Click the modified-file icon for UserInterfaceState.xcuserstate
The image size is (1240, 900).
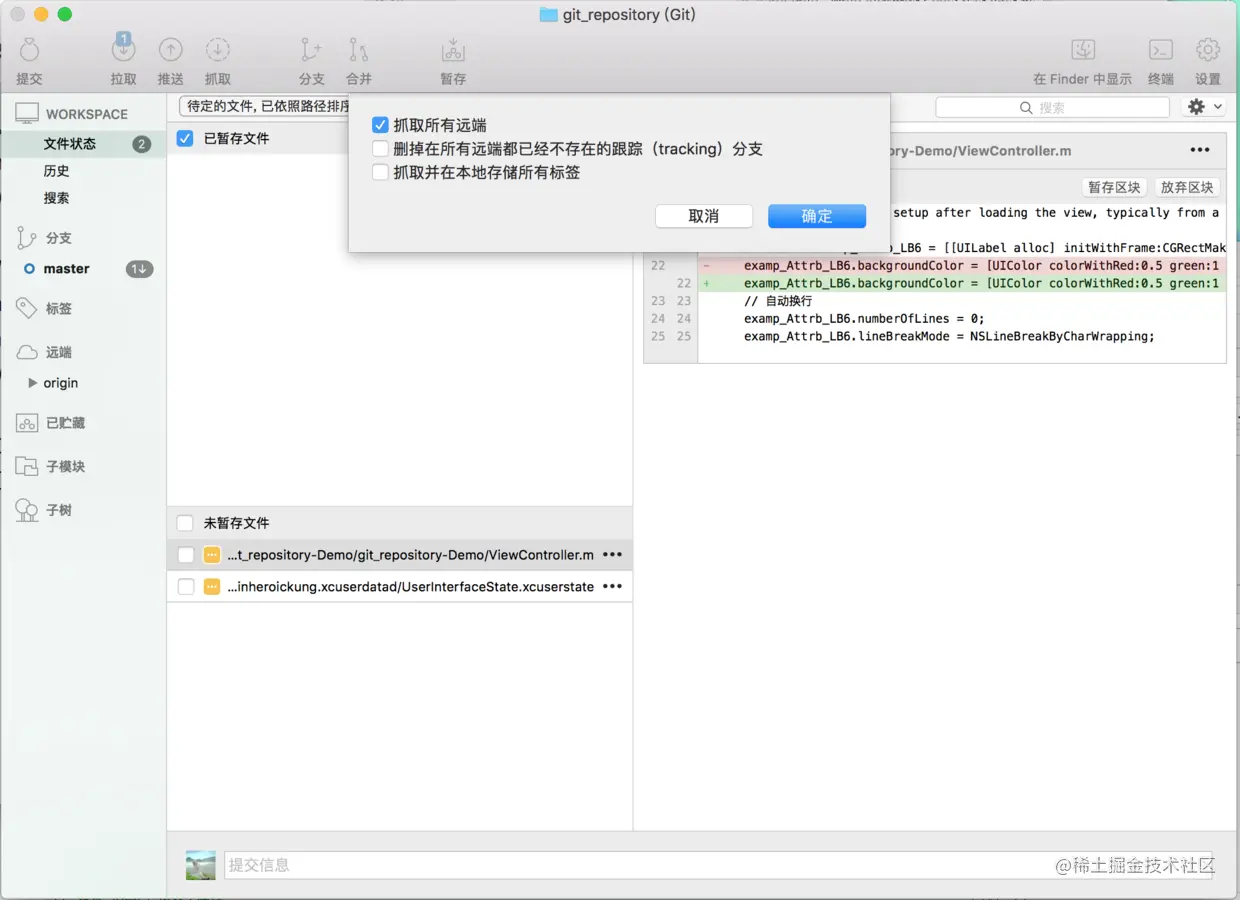point(212,587)
